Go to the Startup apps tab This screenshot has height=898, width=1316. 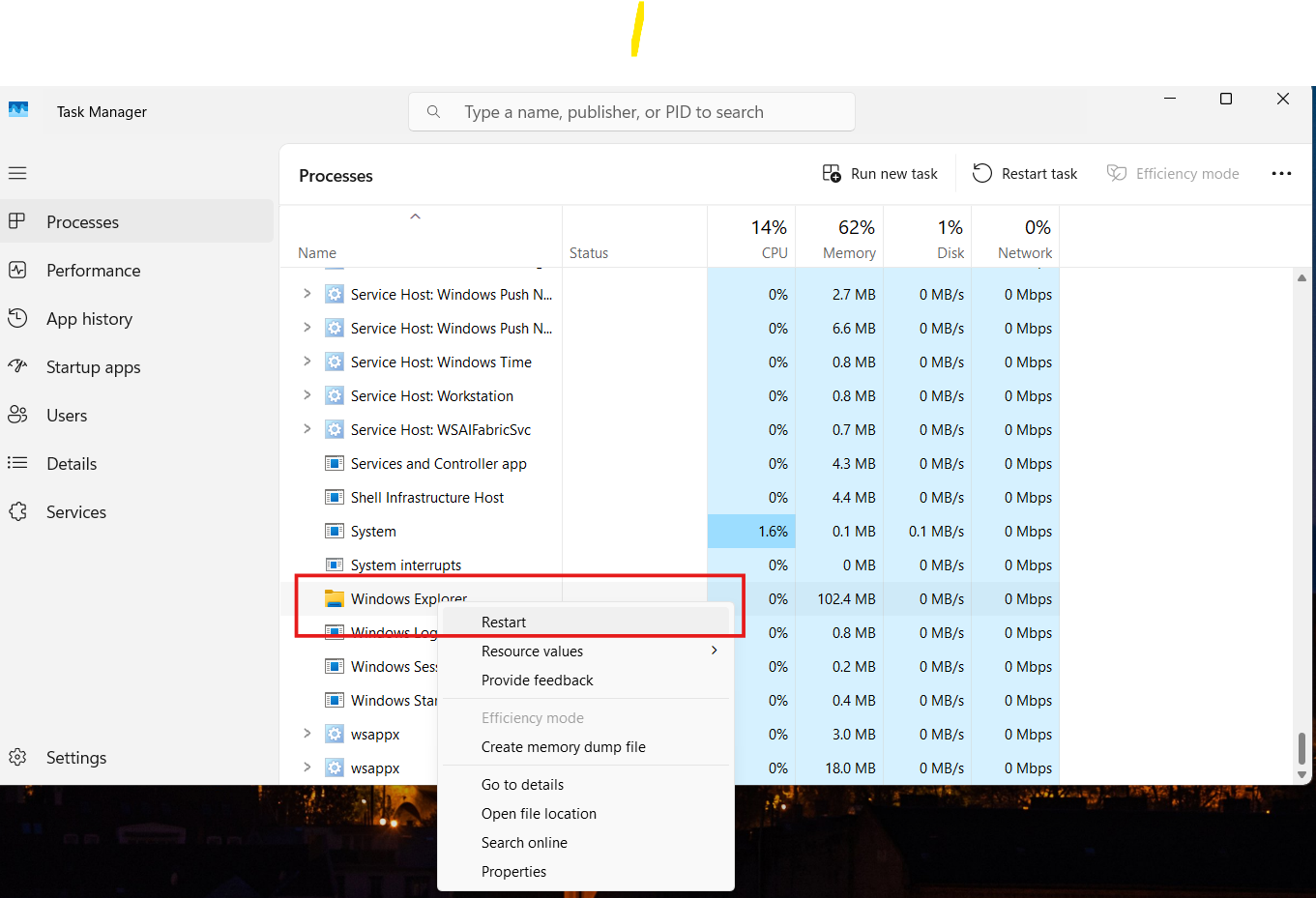pyautogui.click(x=137, y=366)
